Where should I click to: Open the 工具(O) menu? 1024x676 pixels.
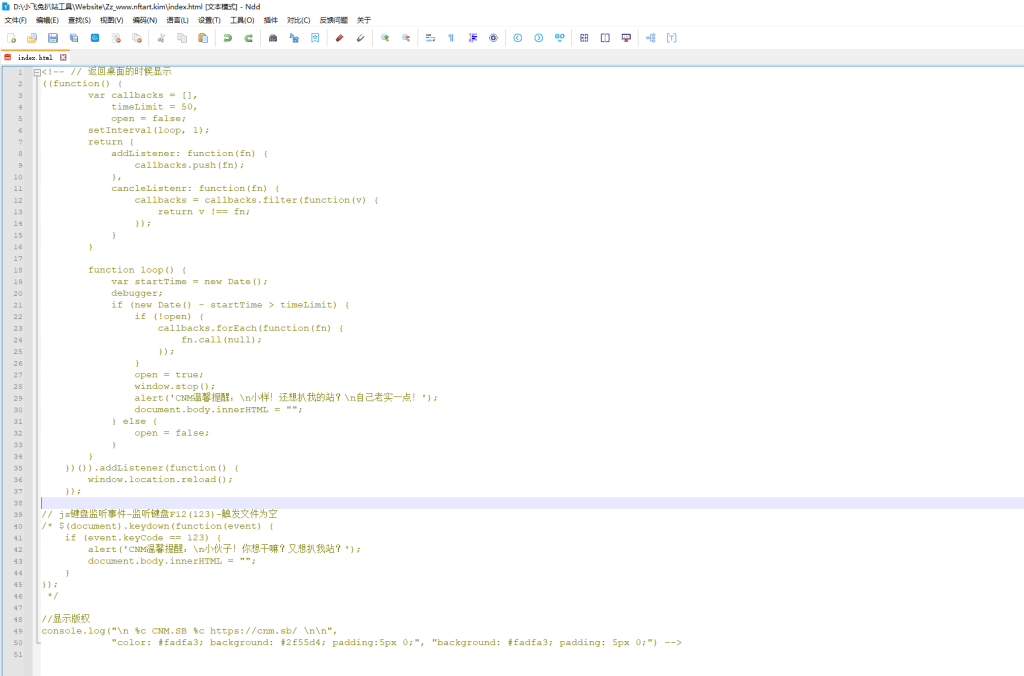[242, 20]
